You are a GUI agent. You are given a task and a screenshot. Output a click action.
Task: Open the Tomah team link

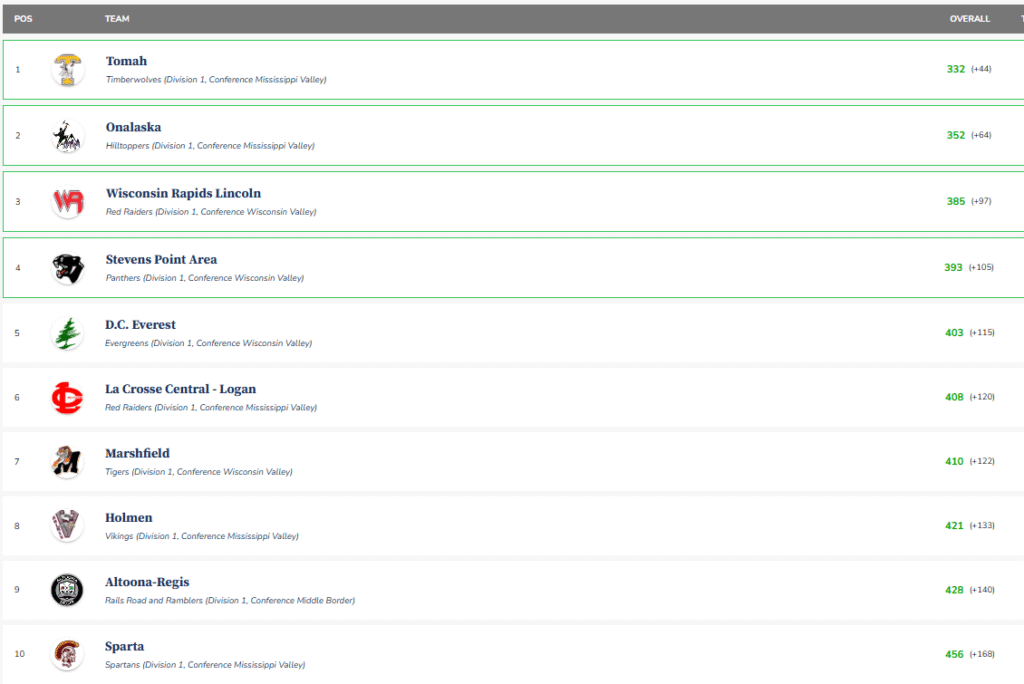tap(126, 61)
